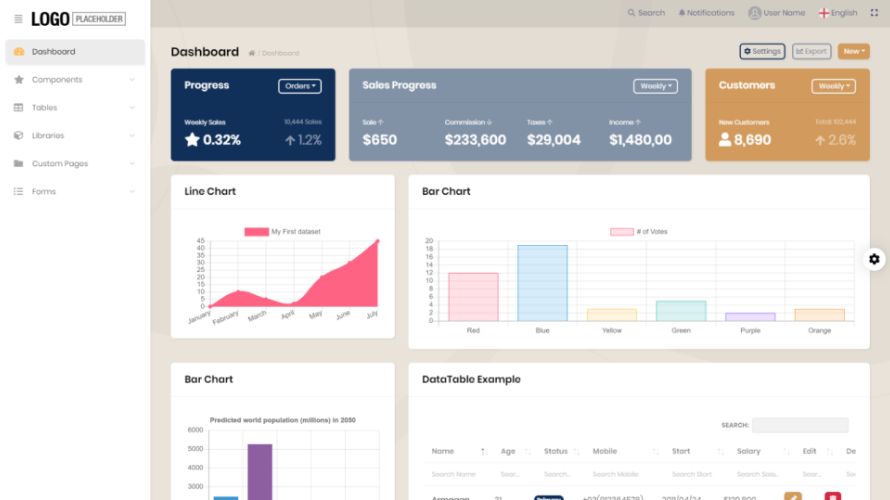Click the home icon in breadcrumb
This screenshot has height=500, width=890.
coord(252,53)
